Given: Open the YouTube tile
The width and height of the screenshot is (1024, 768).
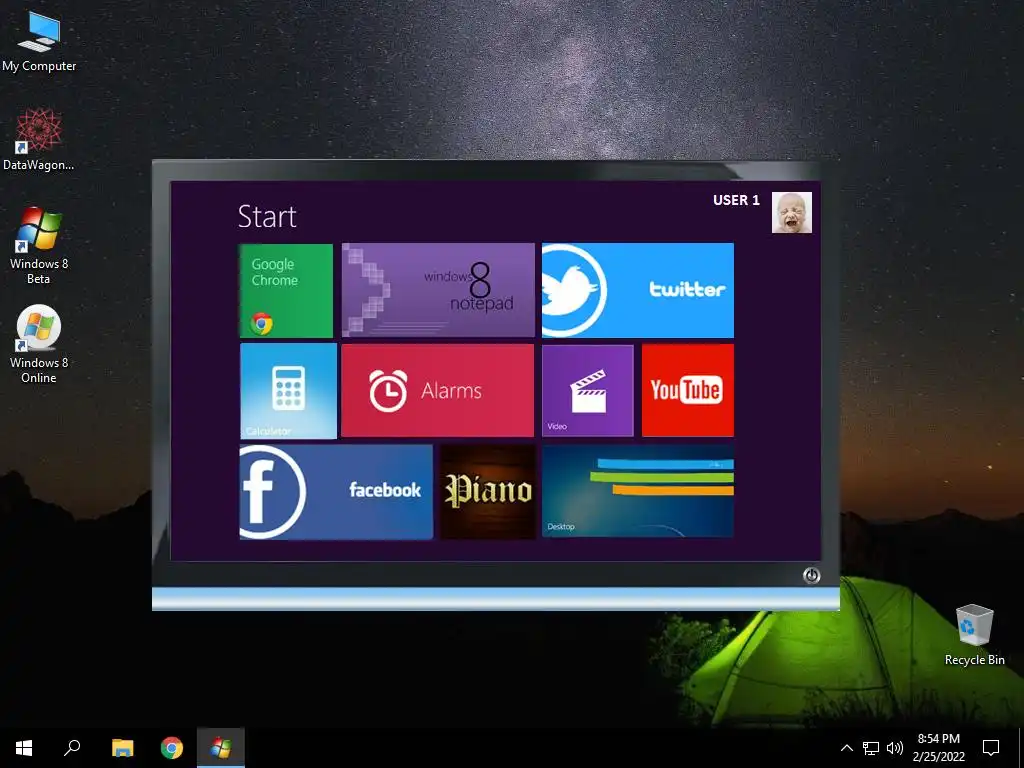Looking at the screenshot, I should pyautogui.click(x=688, y=391).
